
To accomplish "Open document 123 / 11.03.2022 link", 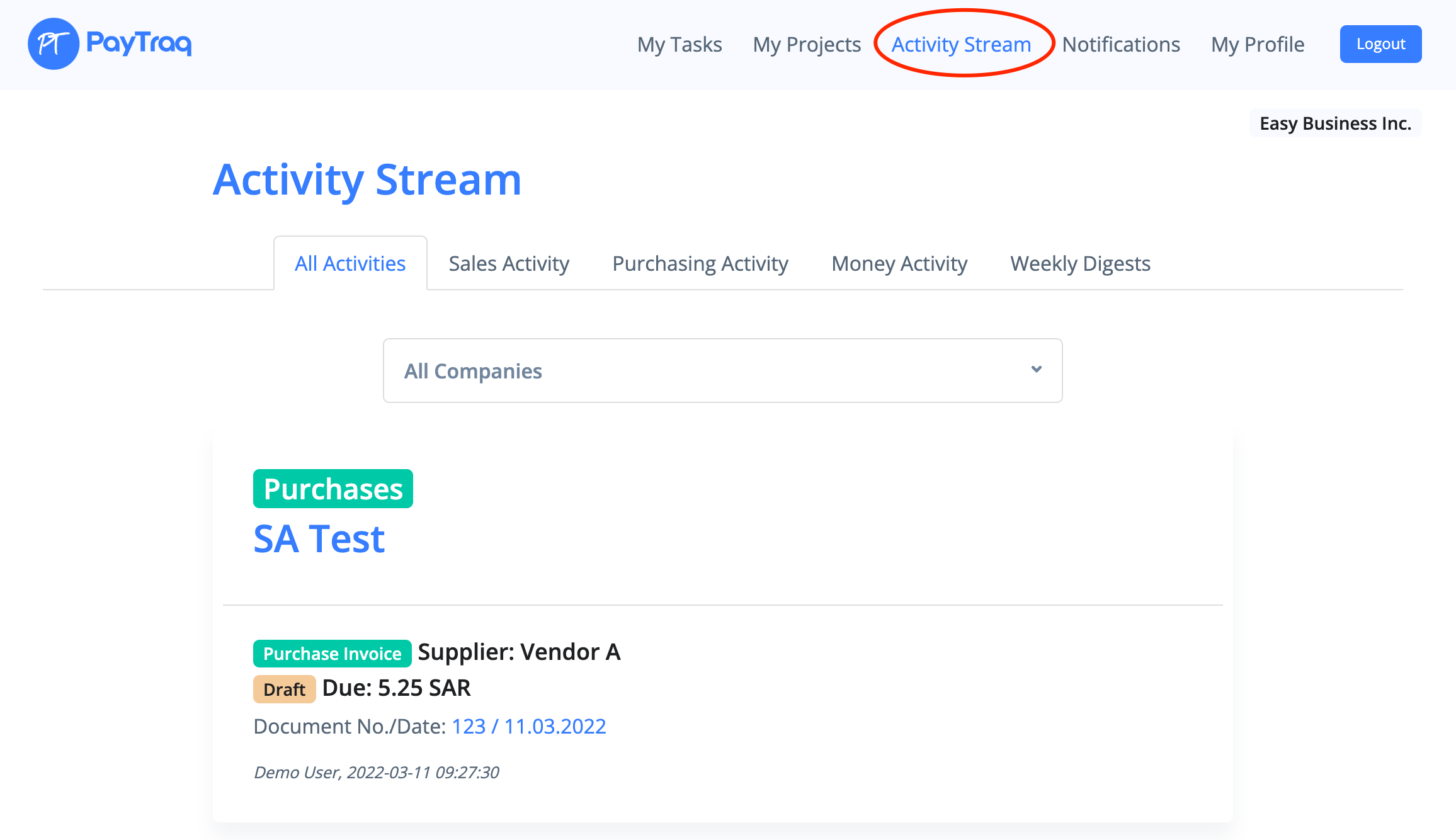I will pyautogui.click(x=528, y=727).
